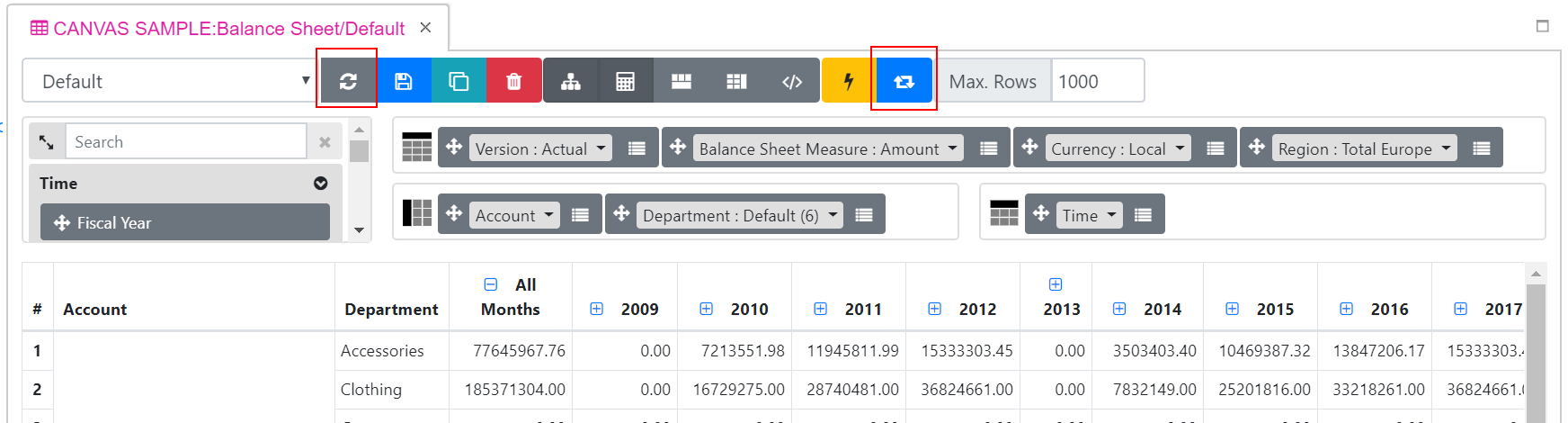Click the hierarchy sitemap toolbar icon
This screenshot has height=423, width=1568.
click(571, 81)
